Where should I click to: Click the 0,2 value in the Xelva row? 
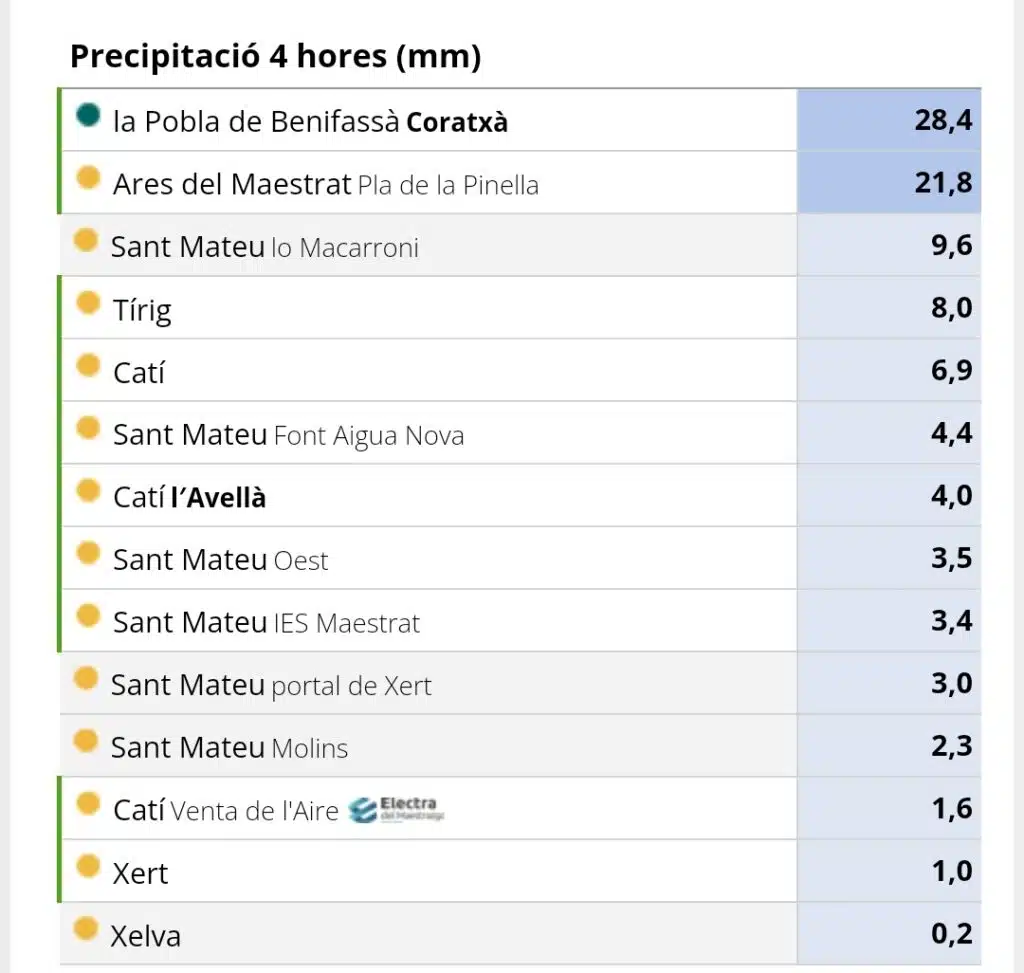click(952, 933)
